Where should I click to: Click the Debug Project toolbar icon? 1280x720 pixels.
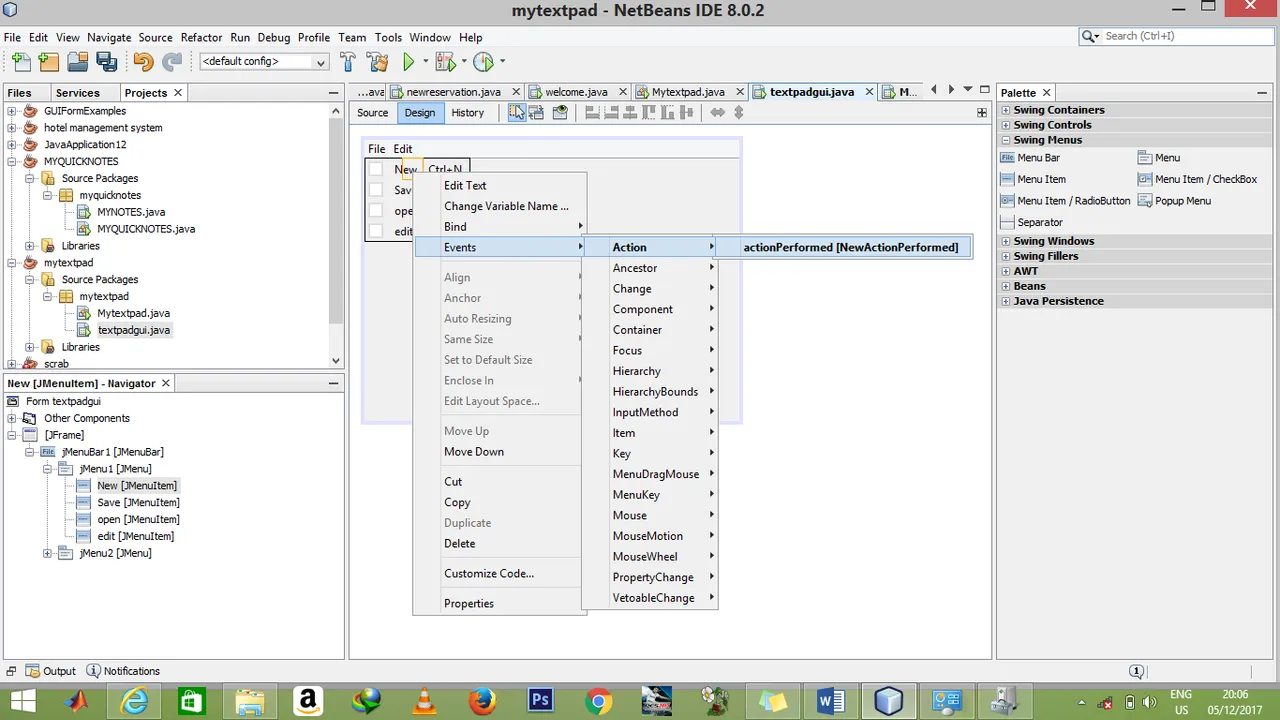445,62
